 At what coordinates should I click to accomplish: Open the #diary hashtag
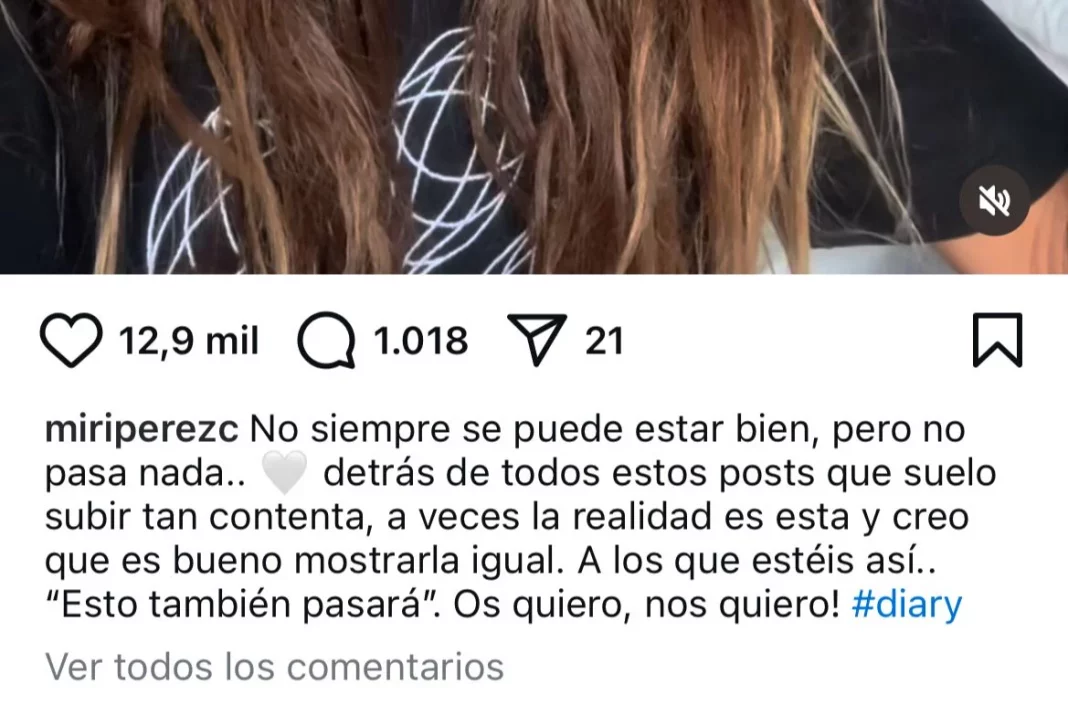coord(907,606)
